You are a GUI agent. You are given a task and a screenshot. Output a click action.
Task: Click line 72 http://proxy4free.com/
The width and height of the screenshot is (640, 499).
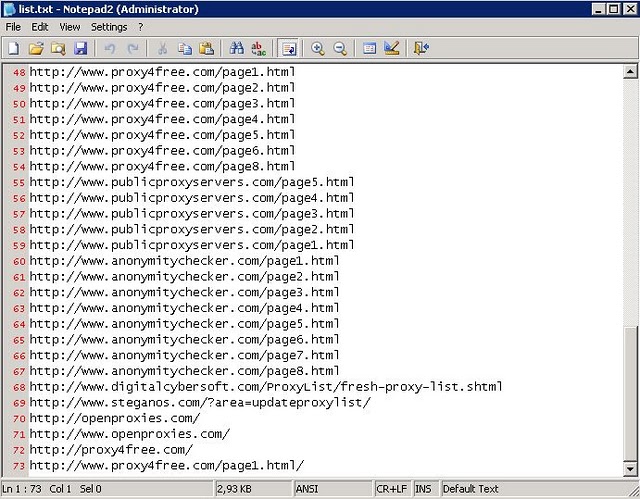click(111, 450)
